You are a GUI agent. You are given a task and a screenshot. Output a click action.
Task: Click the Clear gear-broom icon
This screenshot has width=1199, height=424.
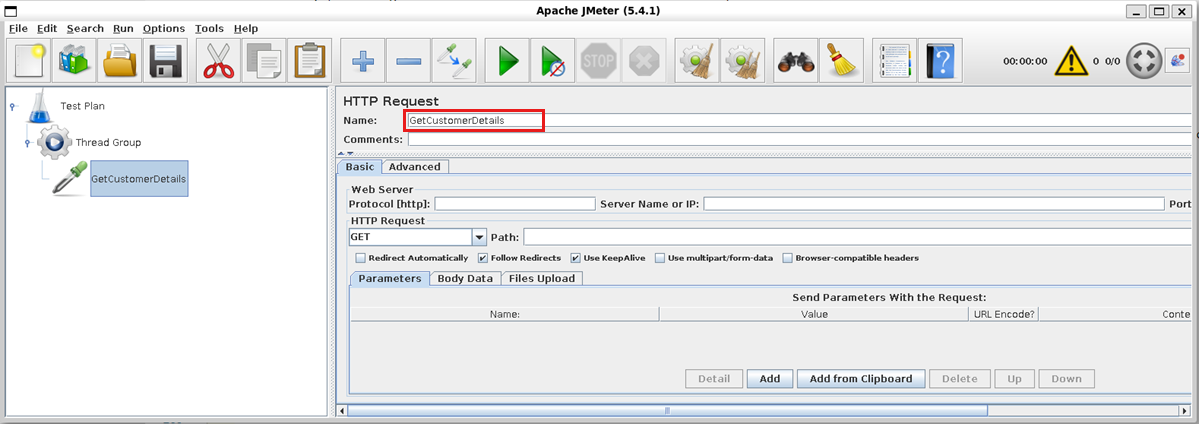tap(697, 60)
